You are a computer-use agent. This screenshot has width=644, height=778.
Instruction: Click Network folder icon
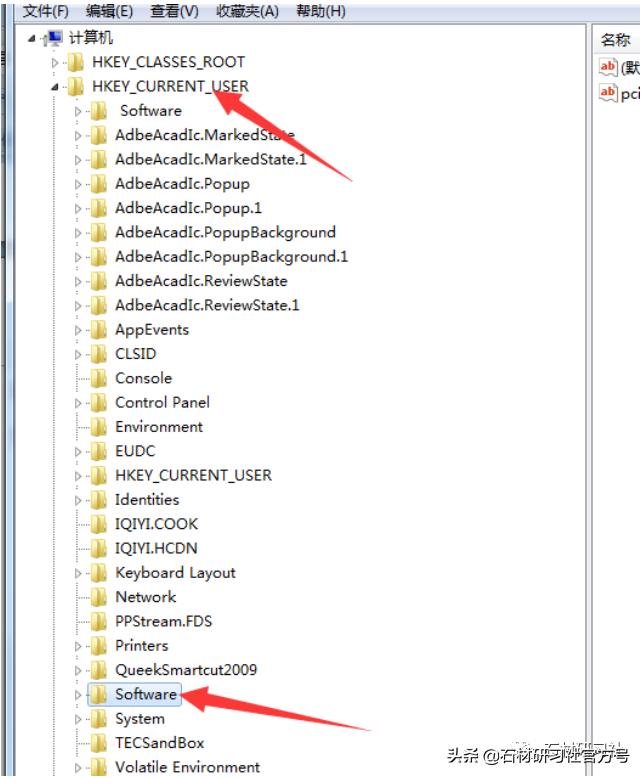click(98, 597)
